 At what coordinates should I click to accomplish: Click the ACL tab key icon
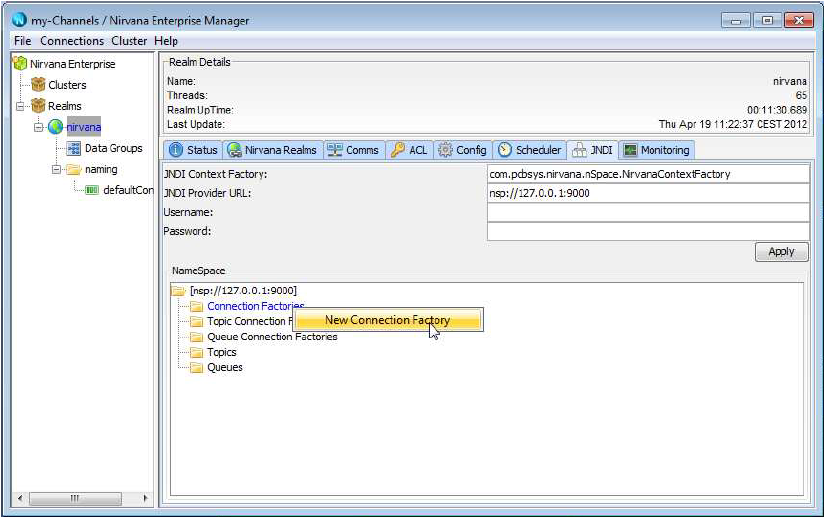tap(398, 150)
